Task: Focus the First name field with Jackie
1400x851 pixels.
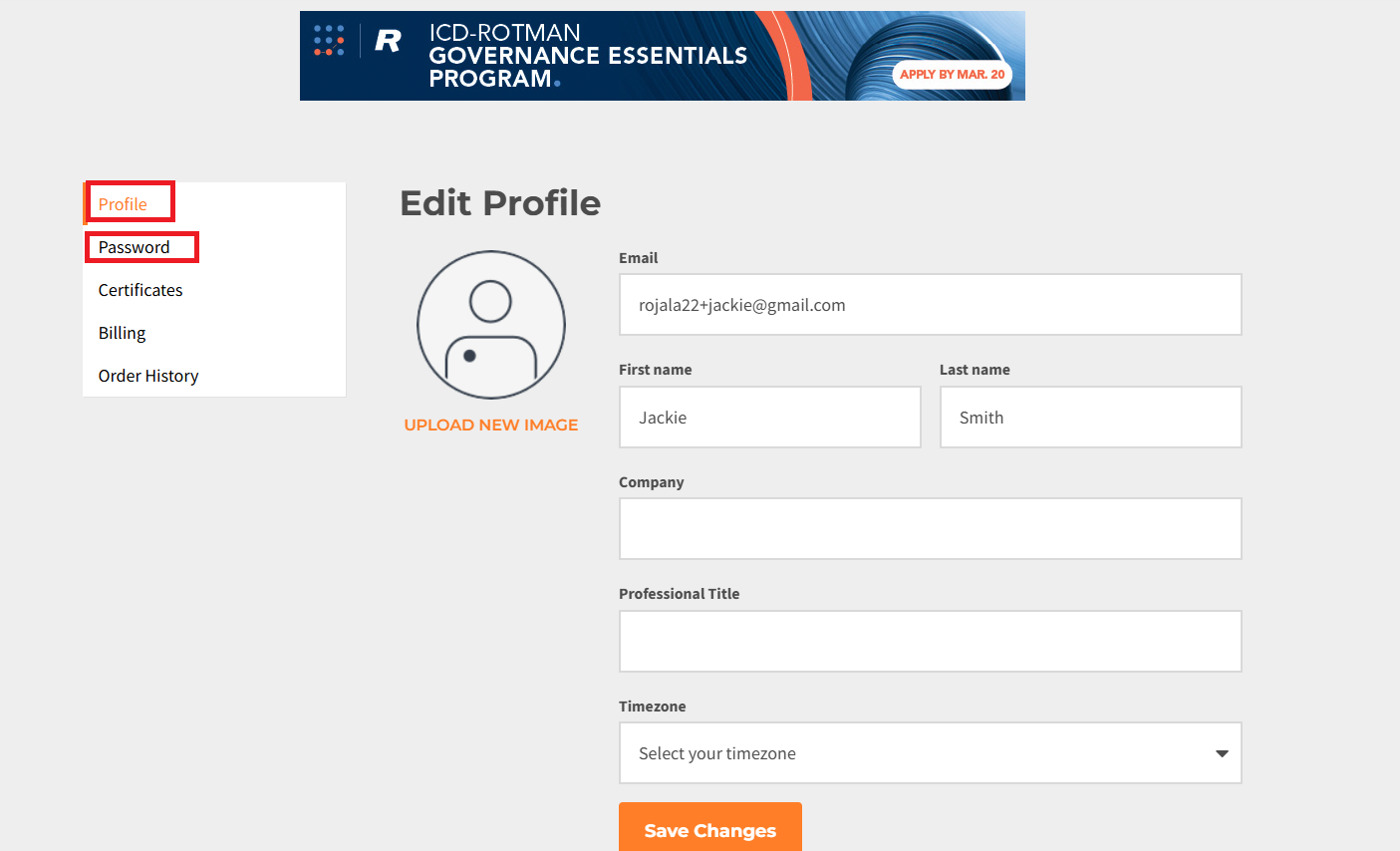Action: [x=770, y=418]
